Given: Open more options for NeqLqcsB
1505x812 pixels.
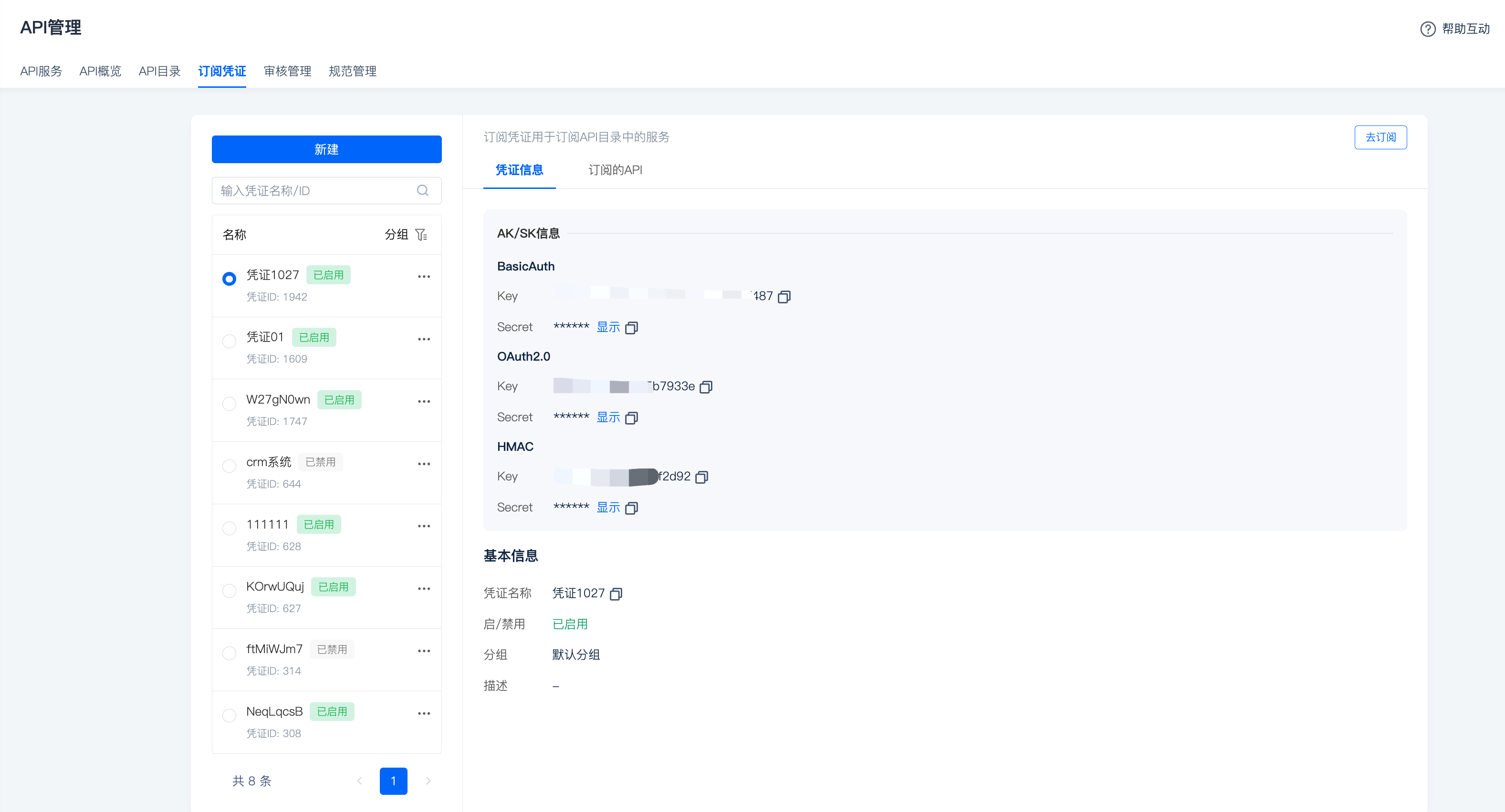Looking at the screenshot, I should pyautogui.click(x=424, y=713).
